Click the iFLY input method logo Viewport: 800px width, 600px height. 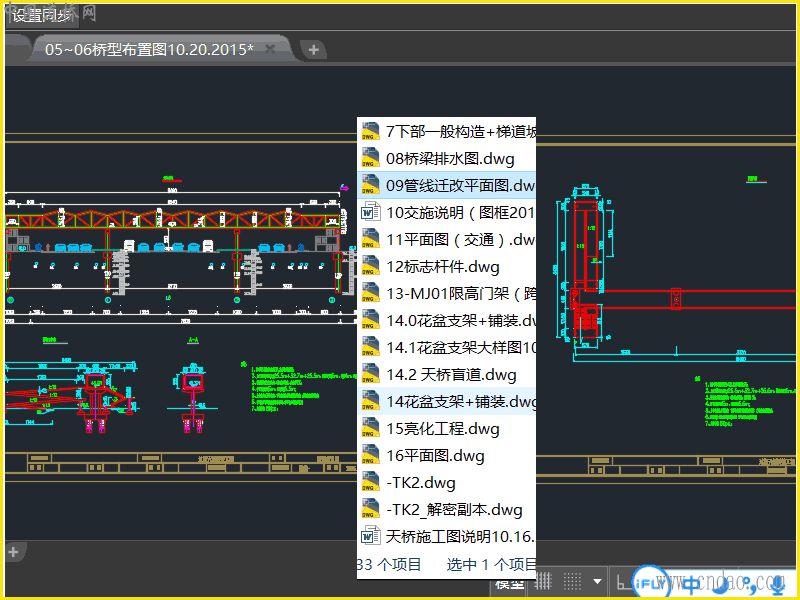650,583
